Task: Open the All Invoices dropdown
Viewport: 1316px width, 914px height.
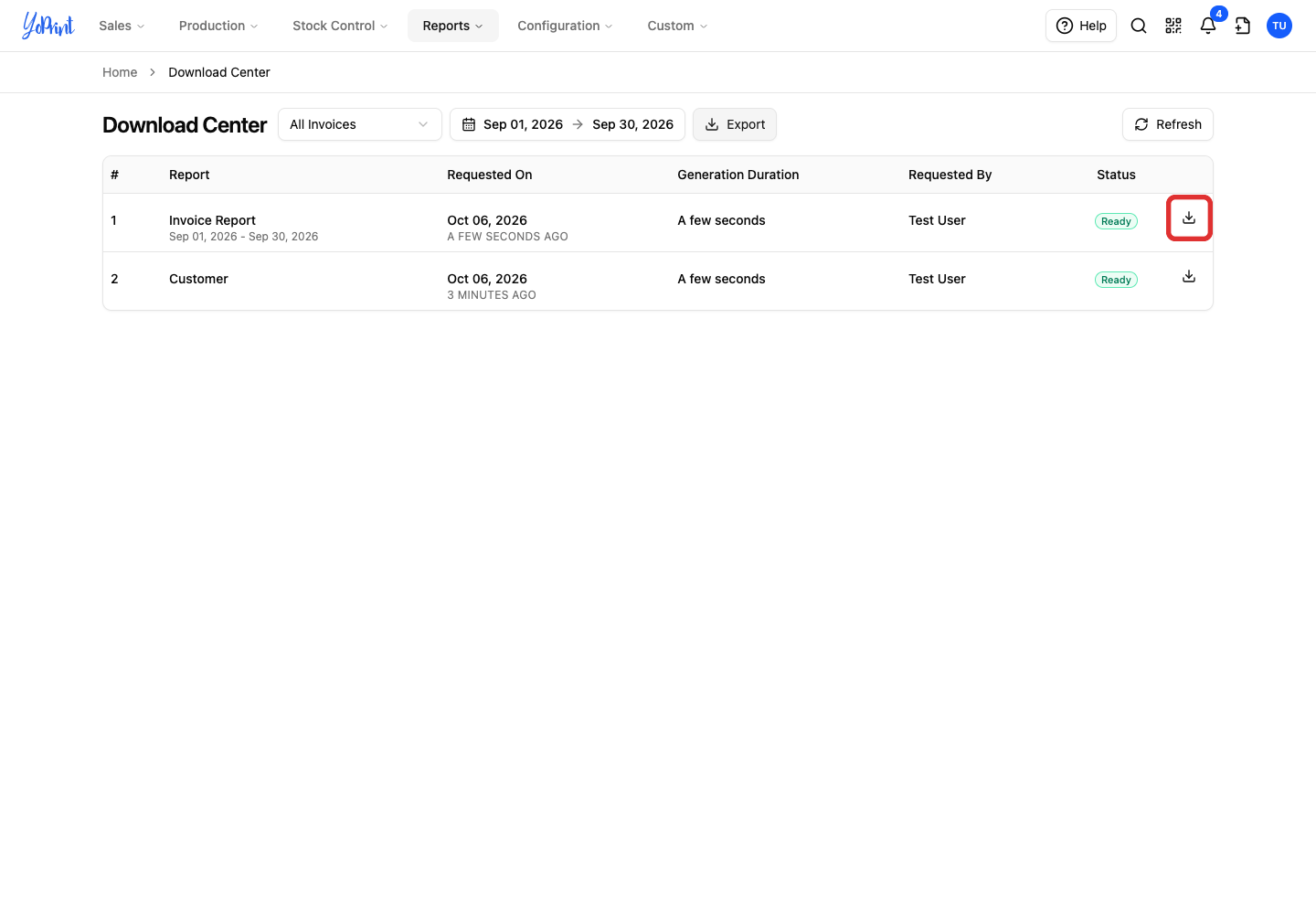Action: (360, 124)
